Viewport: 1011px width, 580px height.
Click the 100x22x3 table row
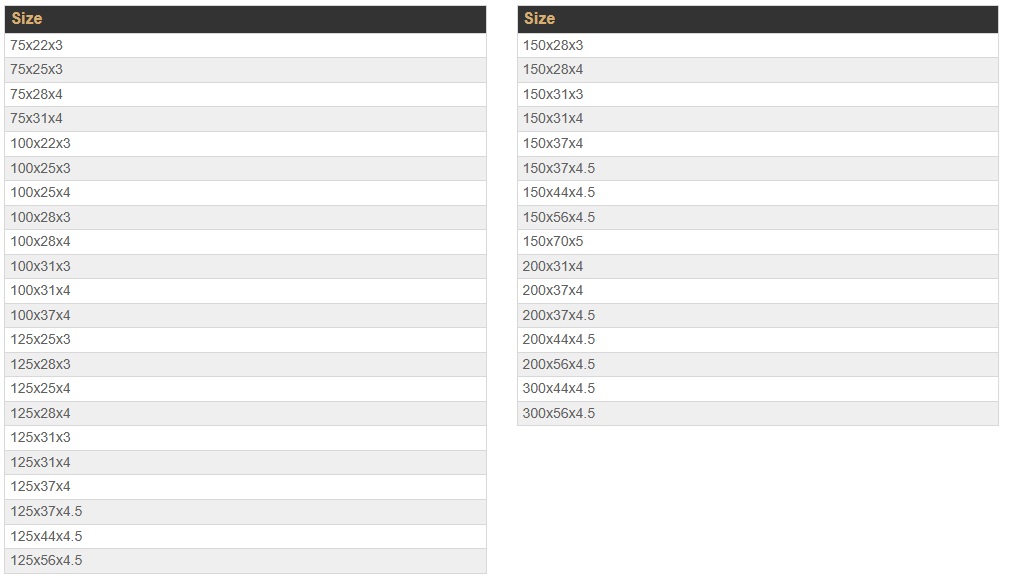point(41,143)
